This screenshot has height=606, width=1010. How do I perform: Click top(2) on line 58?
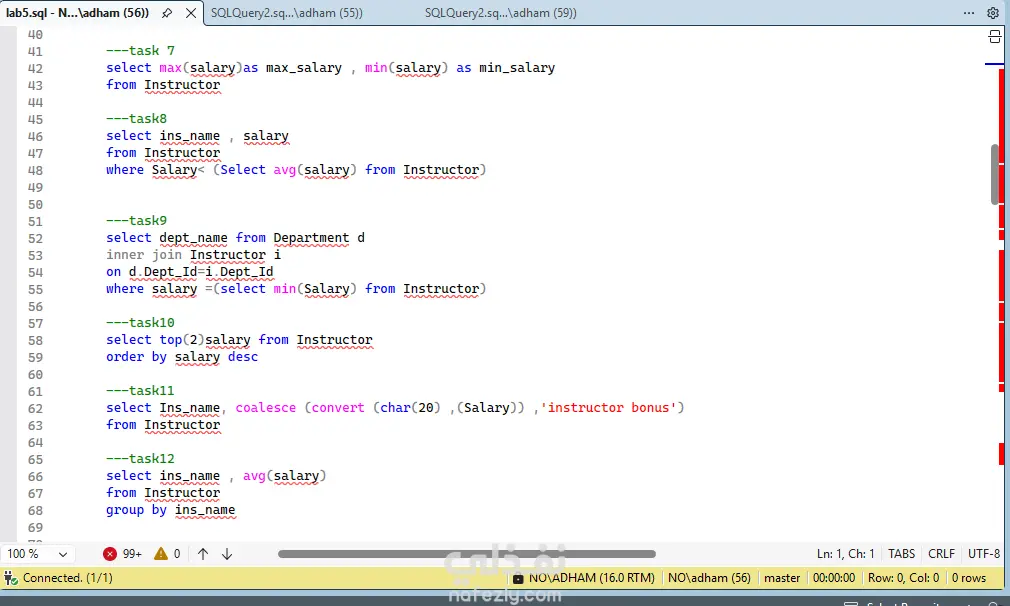tap(182, 340)
